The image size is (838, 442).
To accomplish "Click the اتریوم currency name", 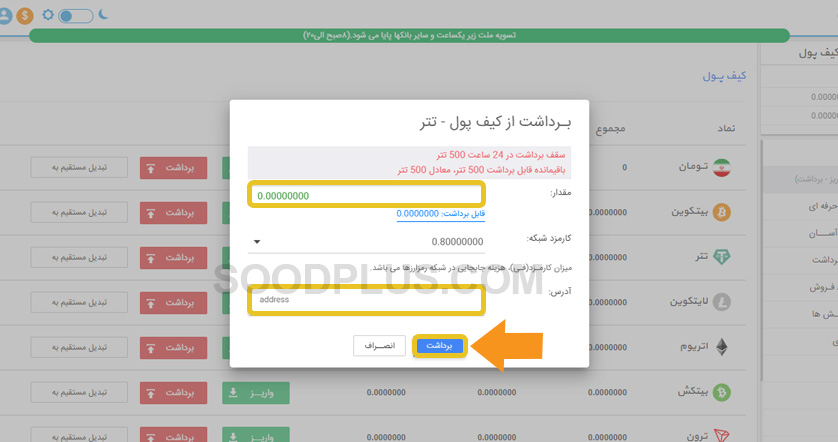I will [694, 347].
